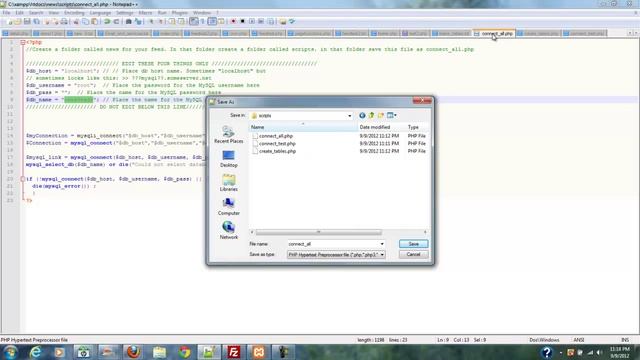Click the Print toolbar icon in Notepad++
Image resolution: width=640 pixels, height=360 pixels.
tap(64, 21)
